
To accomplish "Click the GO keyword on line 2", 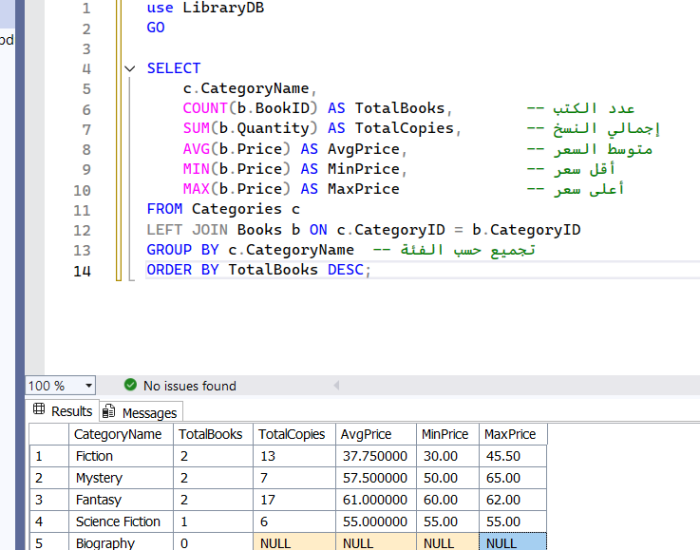I will (155, 28).
